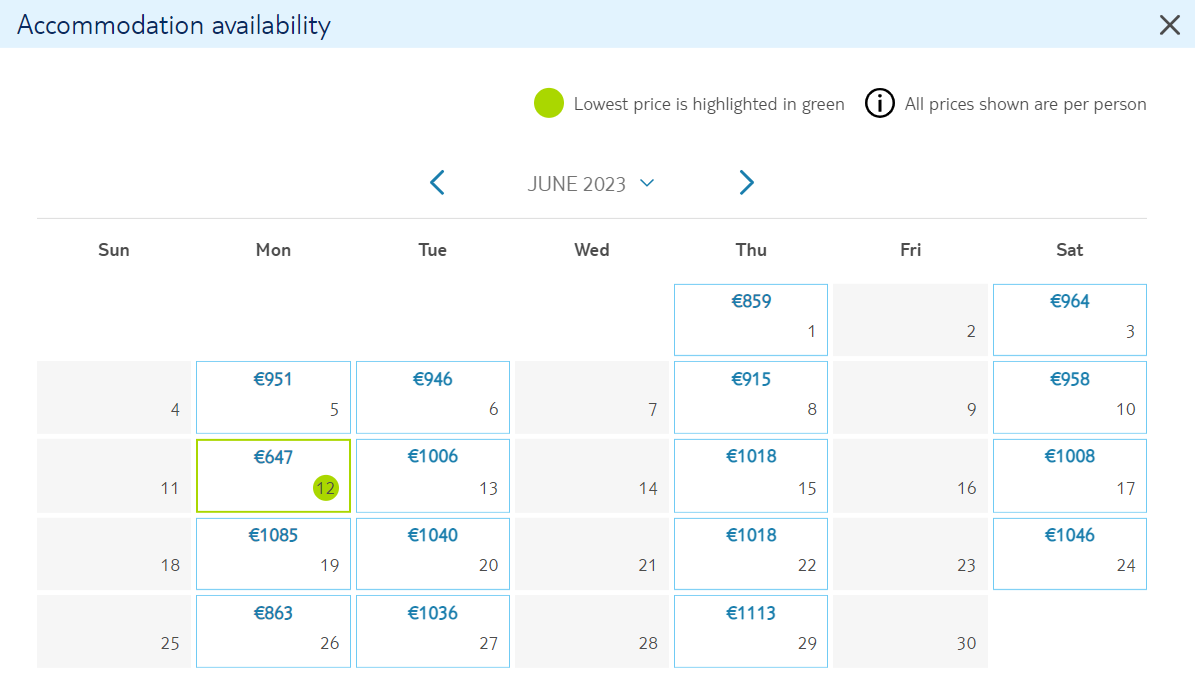Pick June 3 at €964
This screenshot has width=1195, height=682.
[1069, 320]
